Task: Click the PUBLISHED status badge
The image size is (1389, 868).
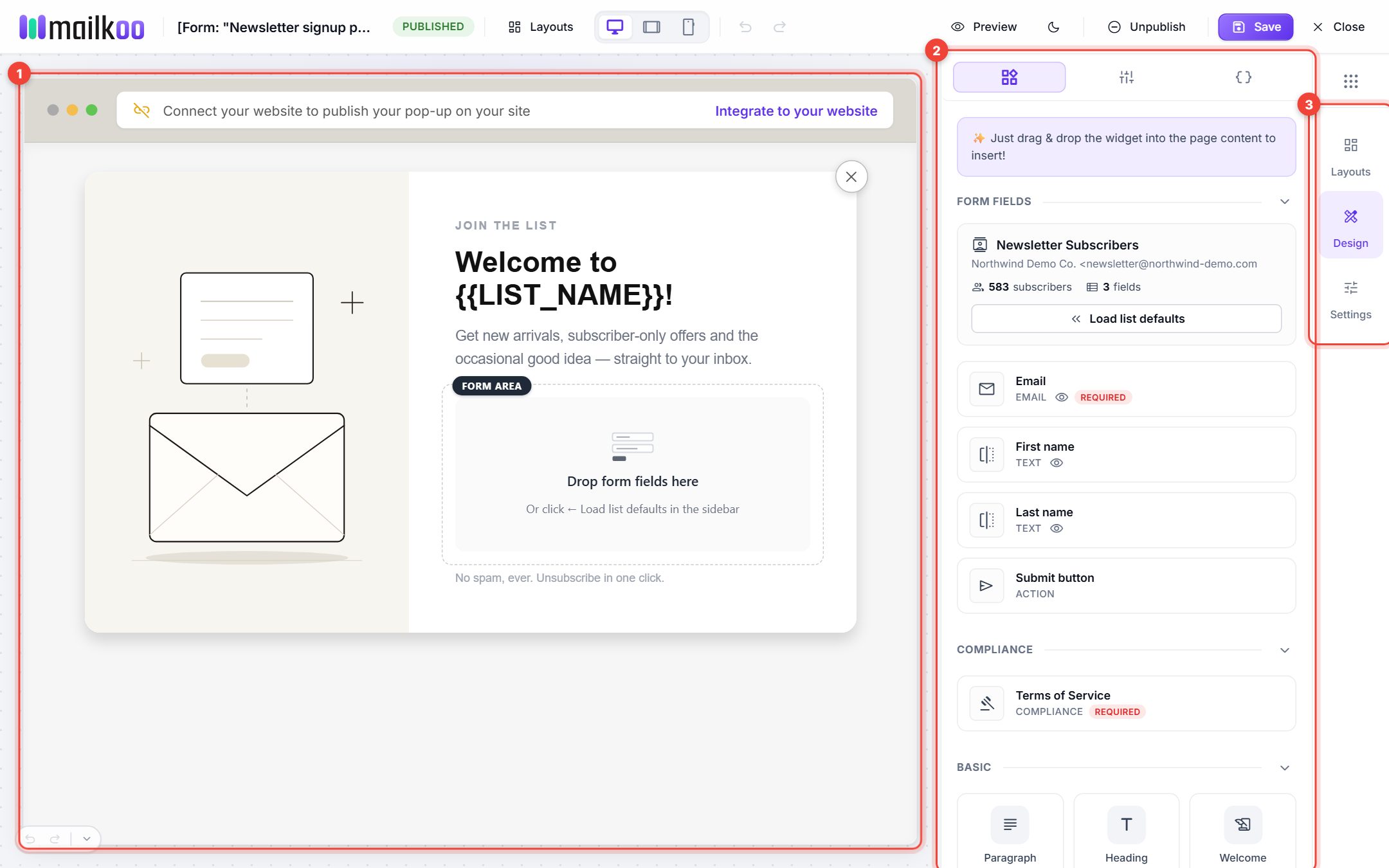Action: click(433, 26)
